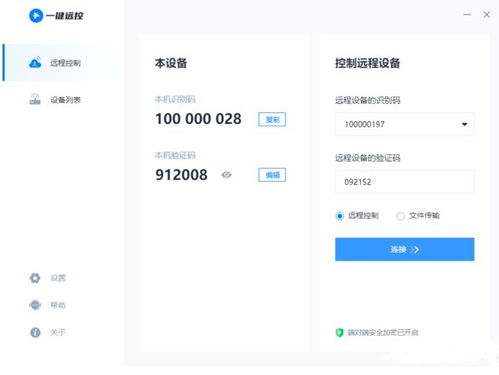Click the about info icon

(x=35, y=332)
